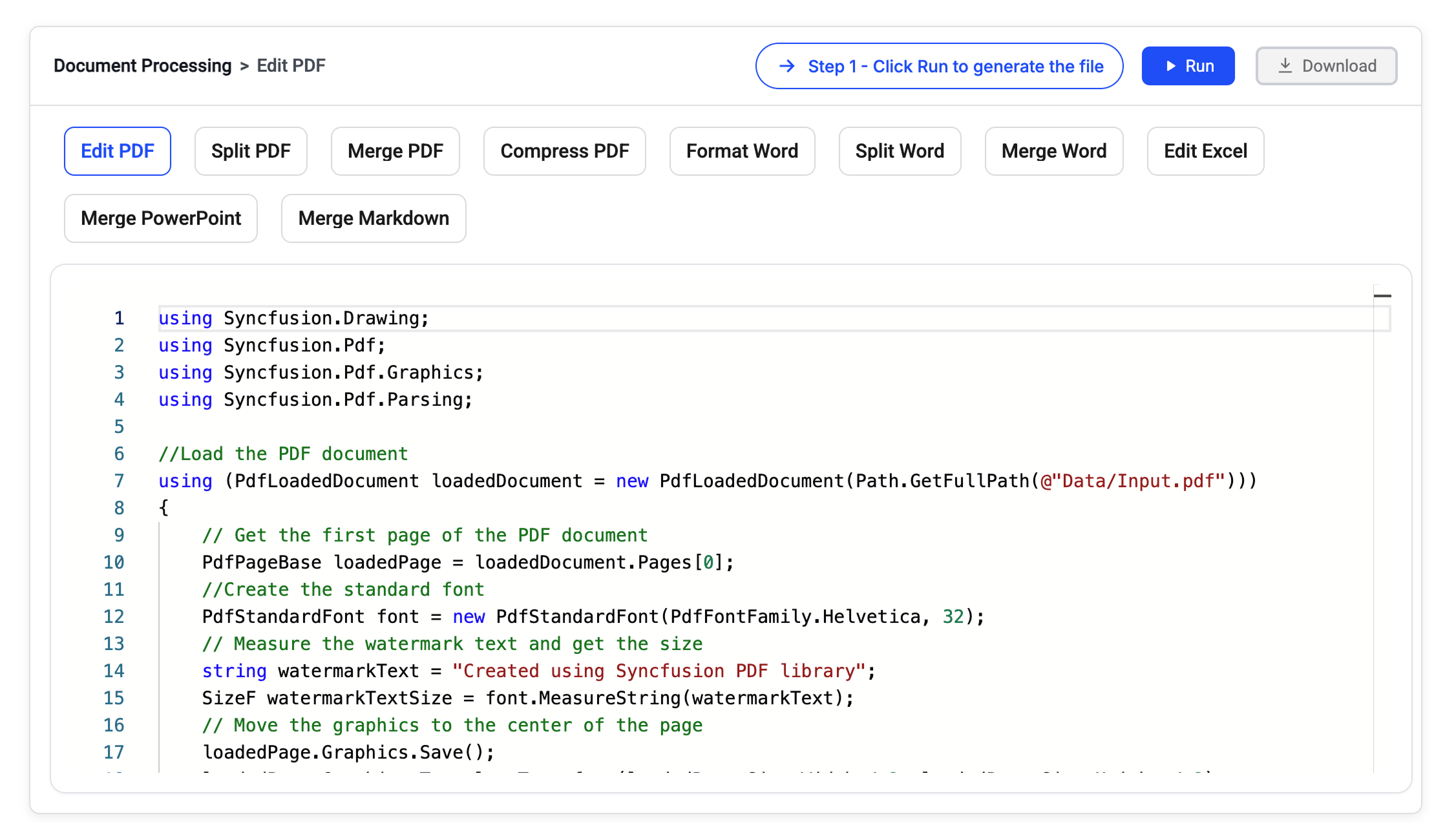1445x840 pixels.
Task: Select the Split PDF tab
Action: 251,151
